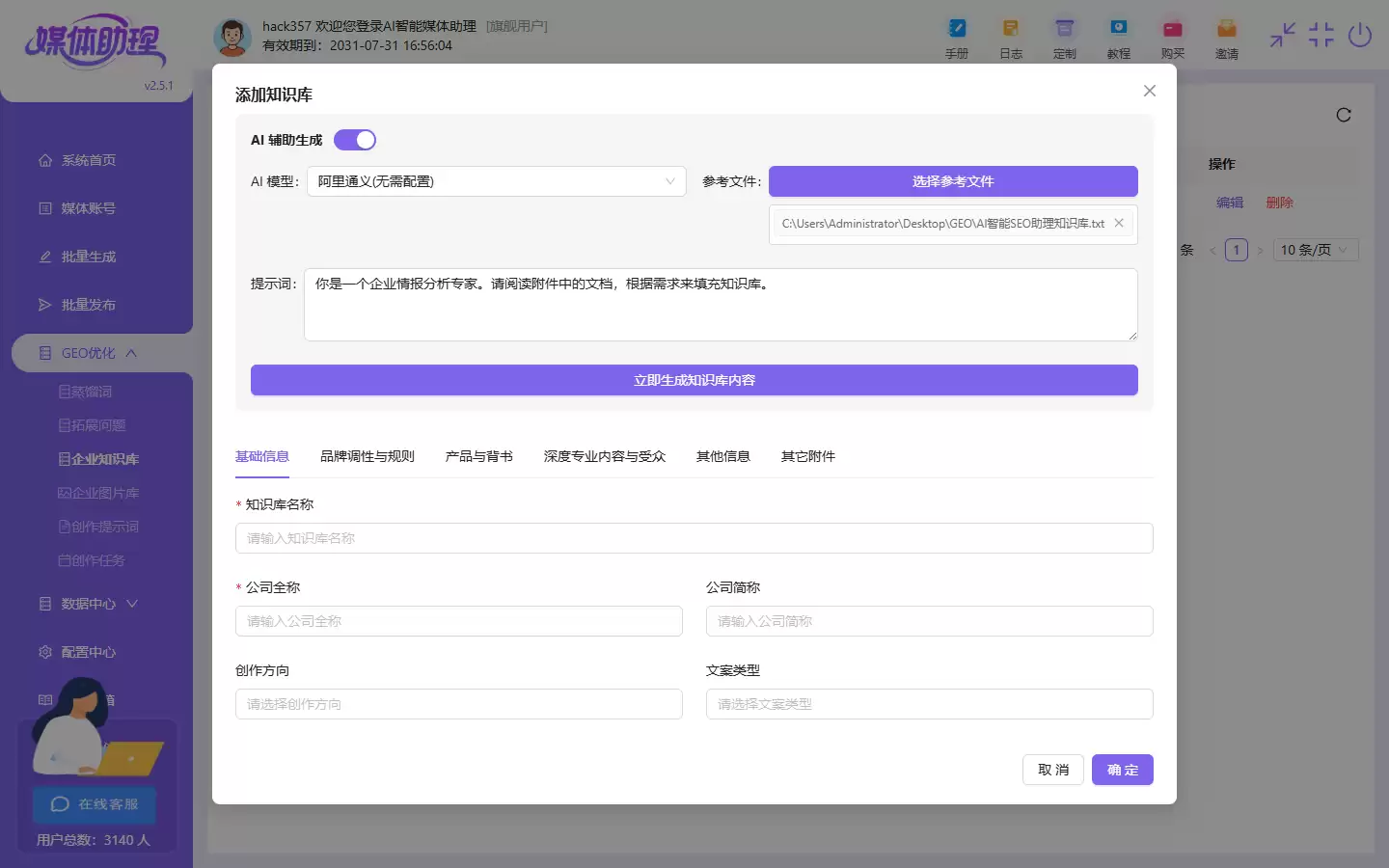This screenshot has width=1389, height=868.
Task: Click the reference file path text
Action: click(943, 223)
